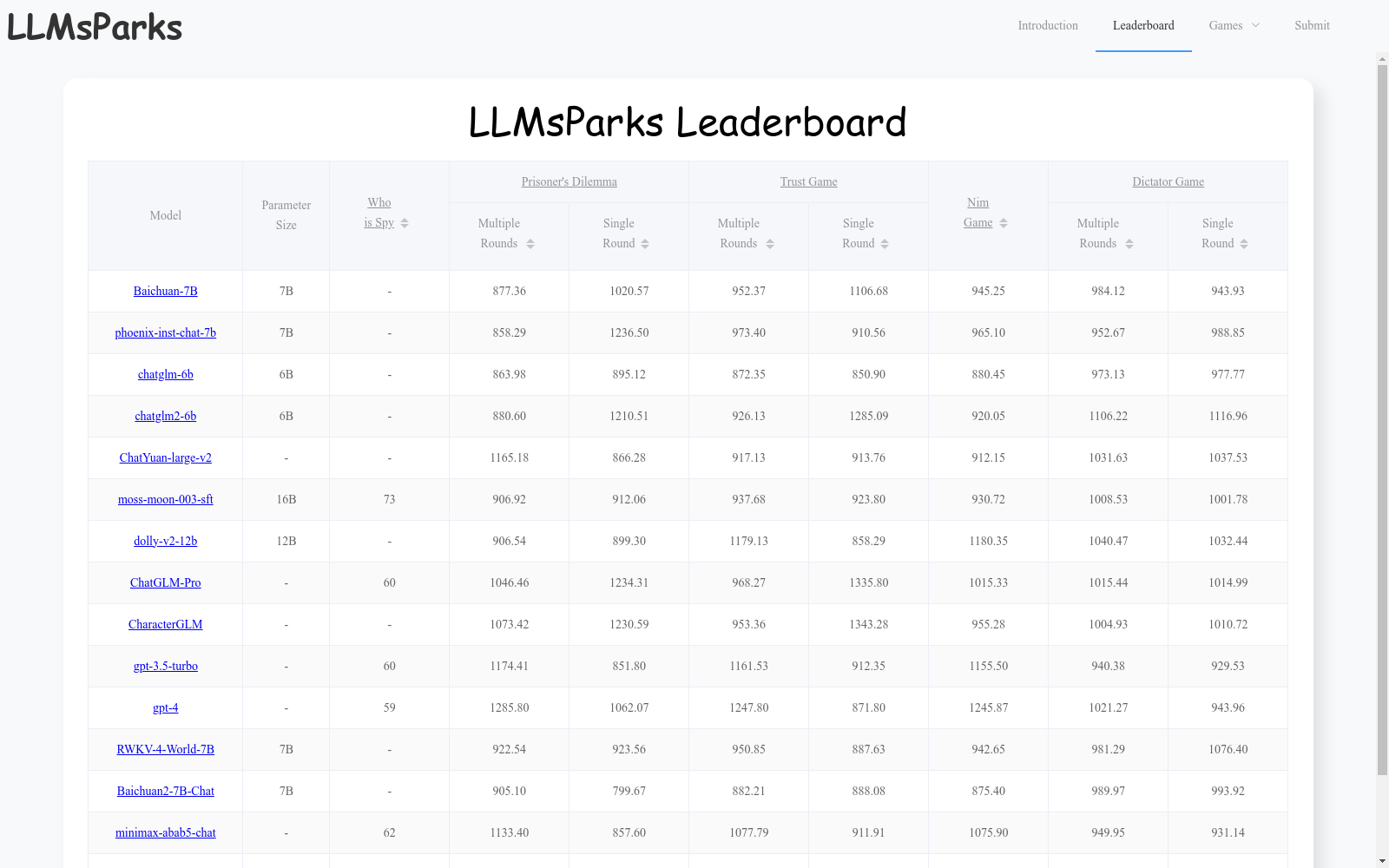
Task: Click the 1008.53 cell in moss-moon-003-sft row
Action: (x=1109, y=499)
